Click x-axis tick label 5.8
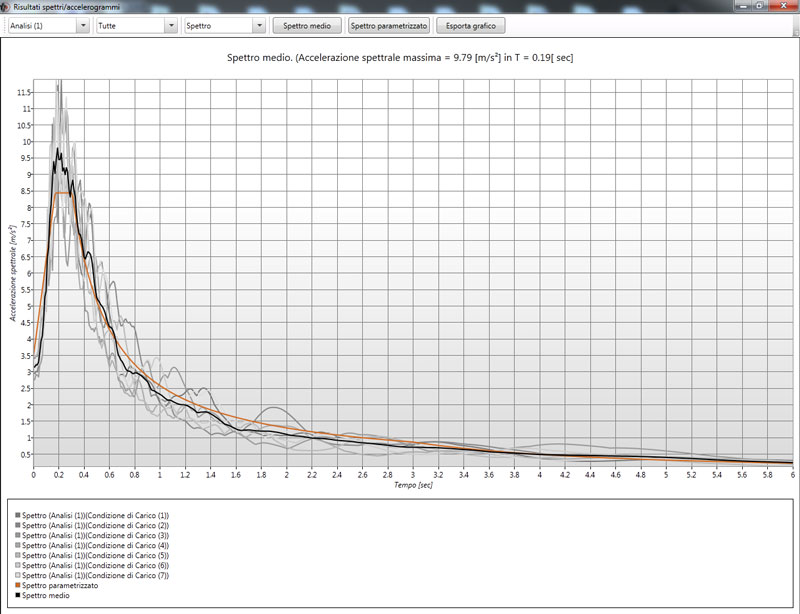The width and height of the screenshot is (800, 614). 767,475
